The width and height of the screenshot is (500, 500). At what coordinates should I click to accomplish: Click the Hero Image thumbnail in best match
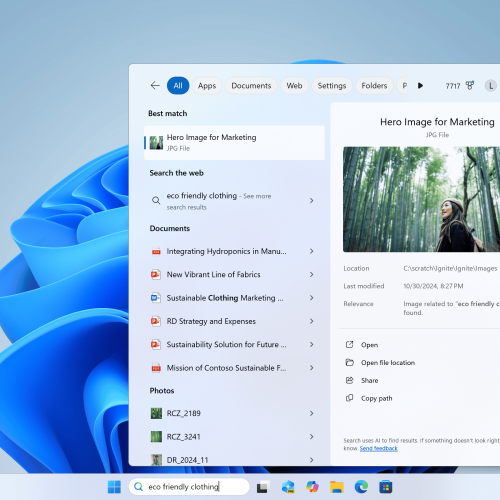click(x=156, y=143)
